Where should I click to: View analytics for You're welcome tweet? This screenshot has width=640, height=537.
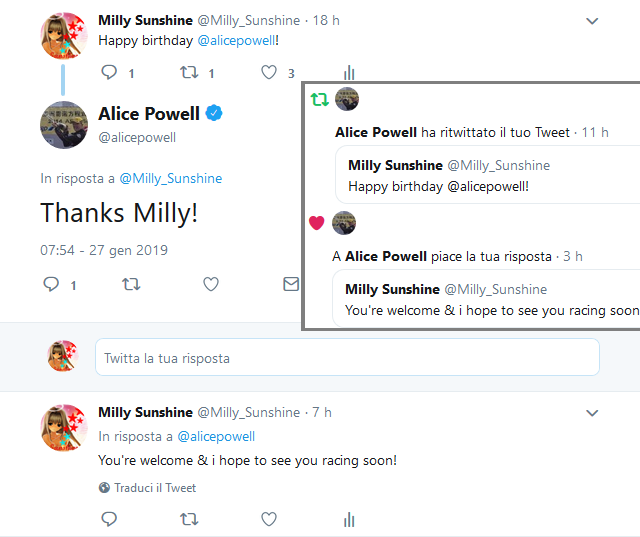tap(349, 519)
